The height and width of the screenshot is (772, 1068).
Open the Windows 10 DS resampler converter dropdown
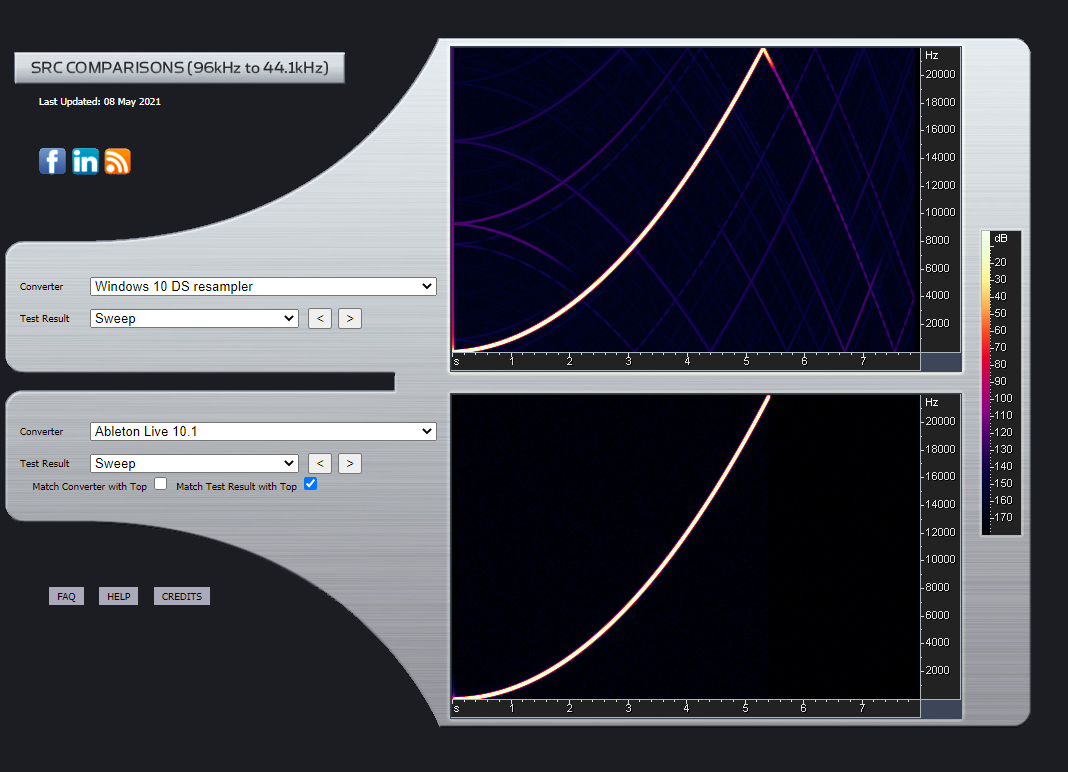pos(263,287)
